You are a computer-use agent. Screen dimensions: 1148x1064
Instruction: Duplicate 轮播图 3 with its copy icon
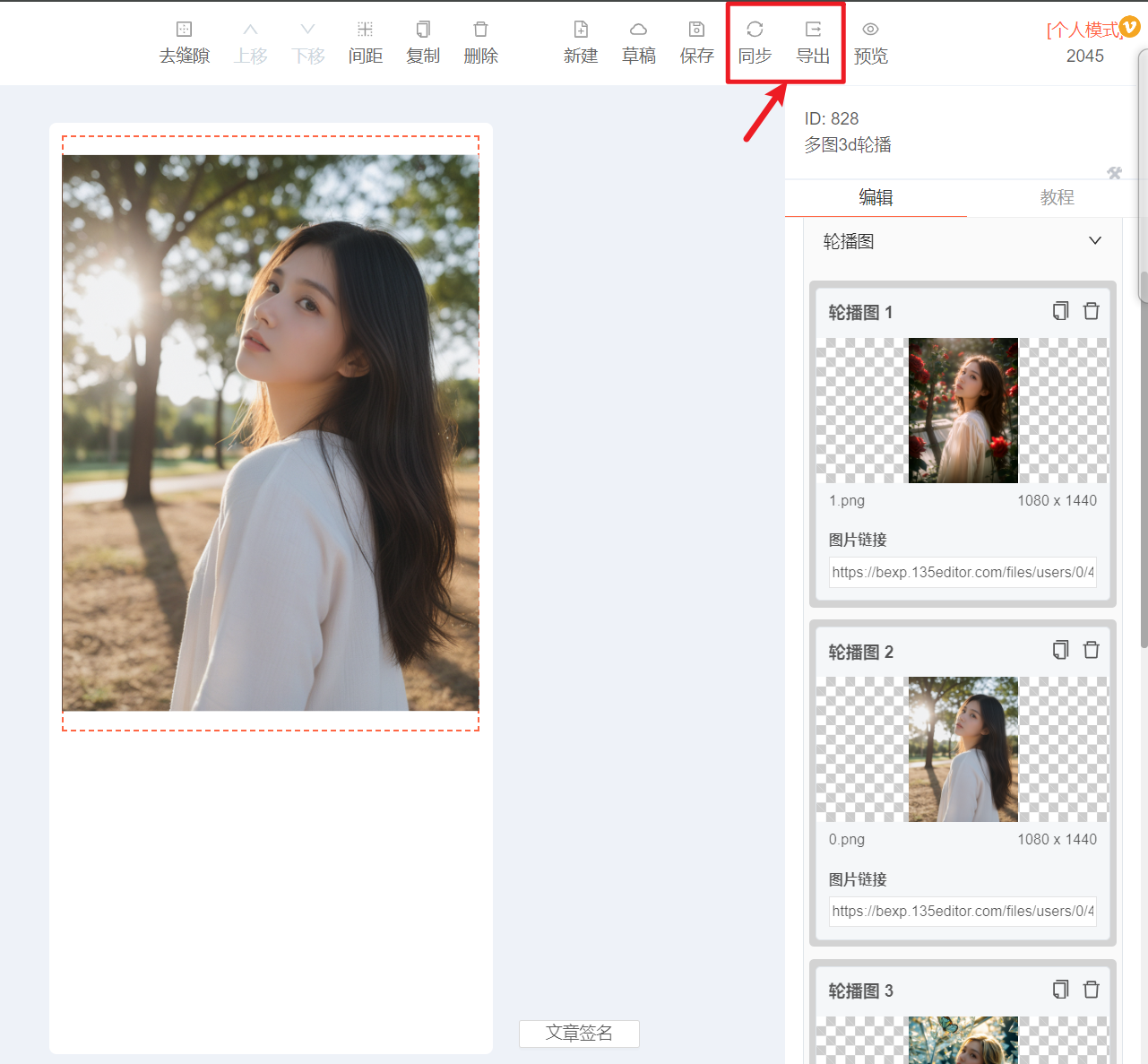1061,990
